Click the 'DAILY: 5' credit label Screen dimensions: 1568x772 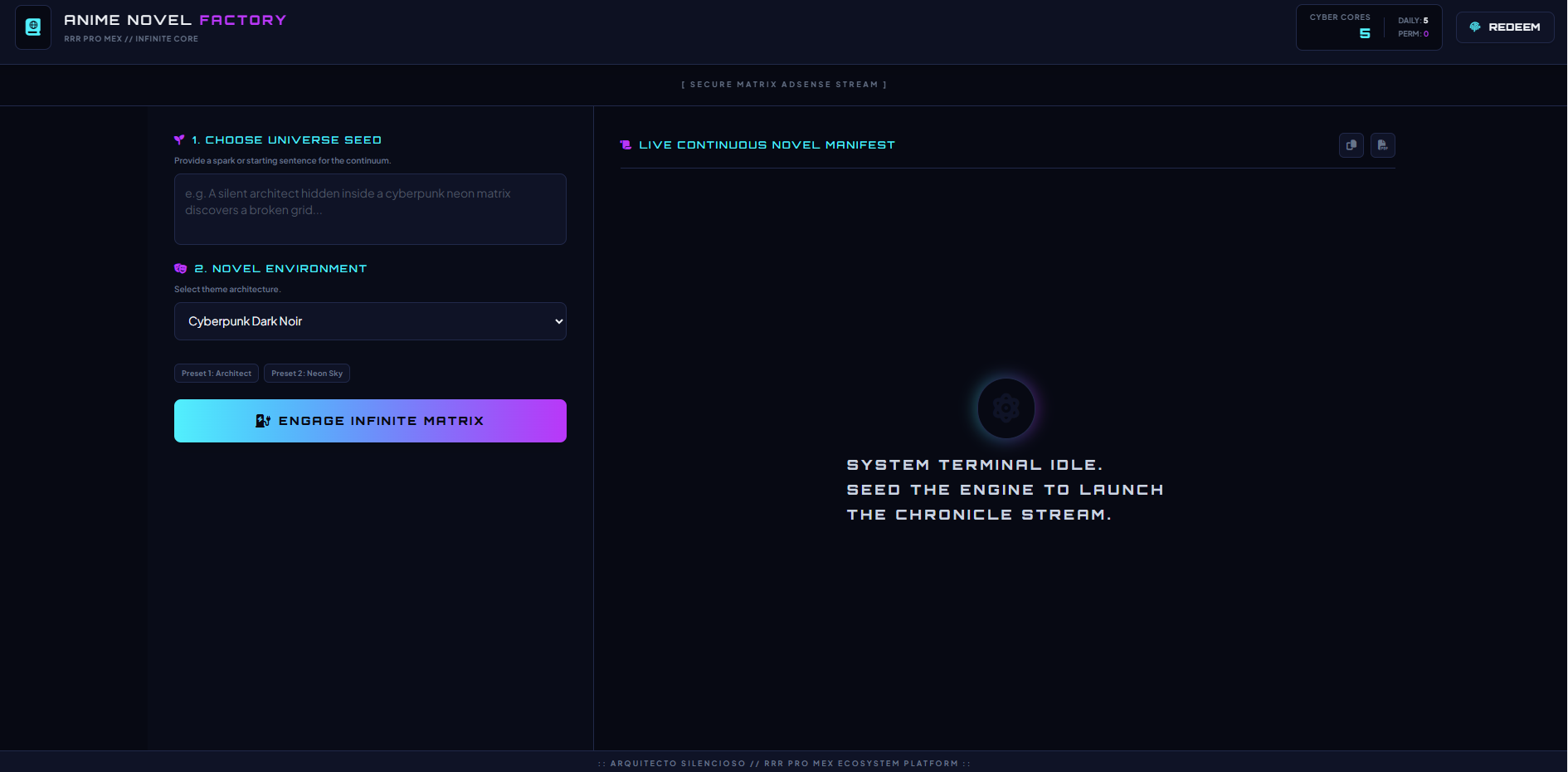[1413, 21]
